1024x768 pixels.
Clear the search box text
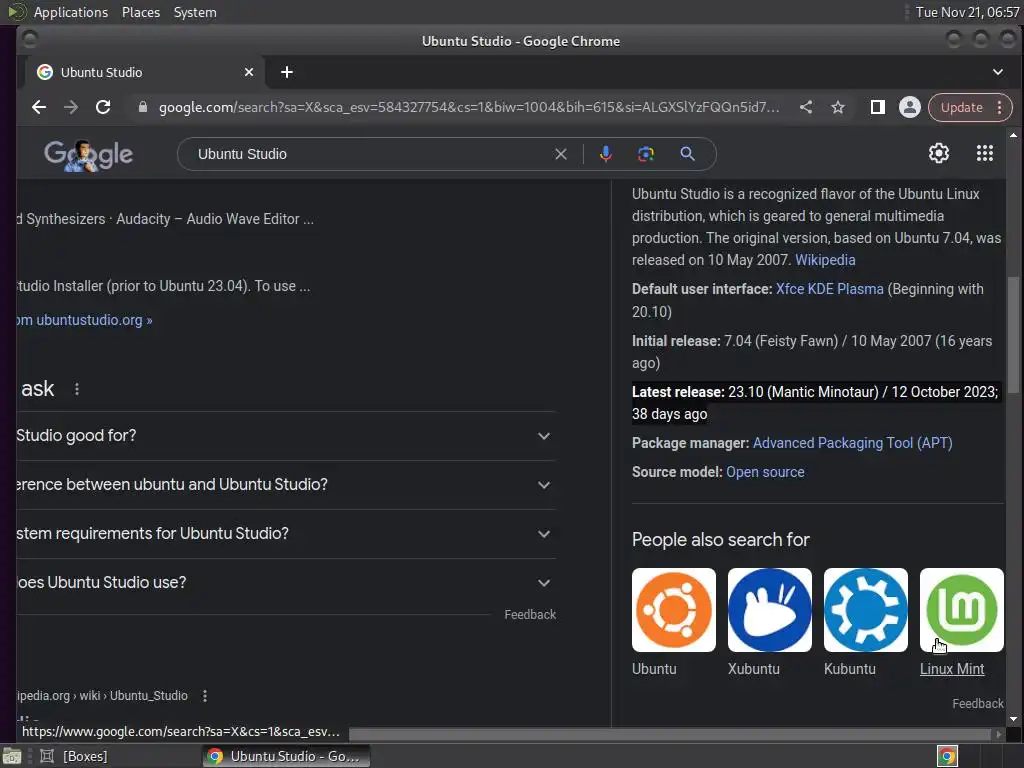pos(560,154)
